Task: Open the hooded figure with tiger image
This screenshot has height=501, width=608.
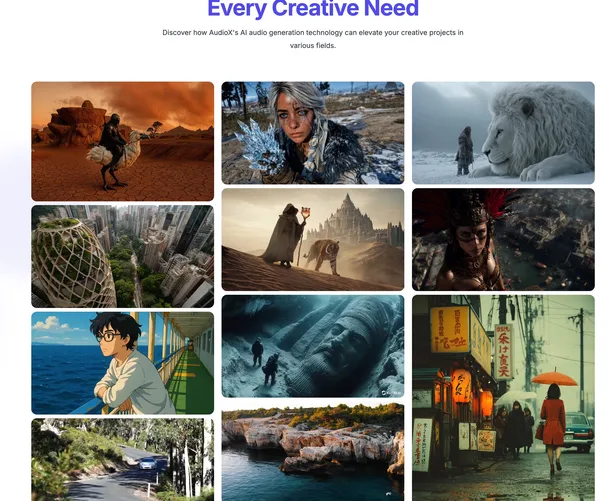Action: point(313,239)
